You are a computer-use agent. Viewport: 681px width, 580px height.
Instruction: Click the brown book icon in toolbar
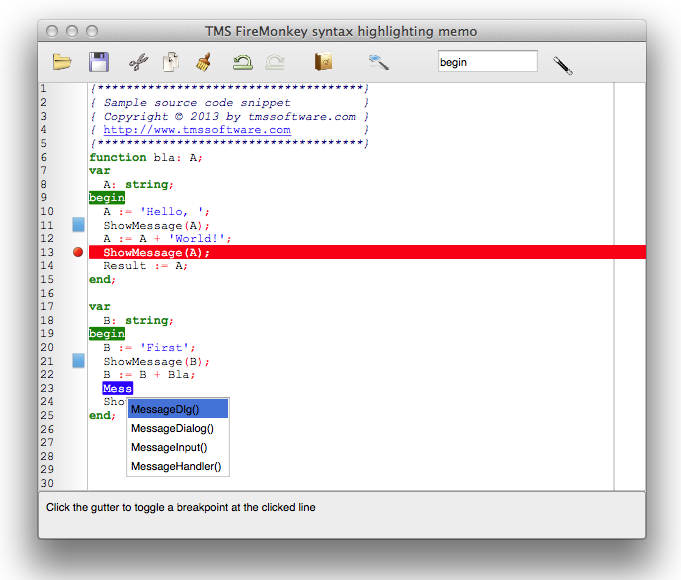point(323,62)
